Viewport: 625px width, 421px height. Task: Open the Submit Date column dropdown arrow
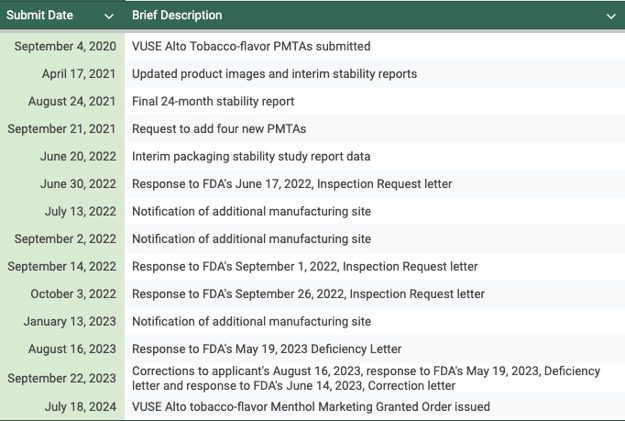(x=109, y=16)
